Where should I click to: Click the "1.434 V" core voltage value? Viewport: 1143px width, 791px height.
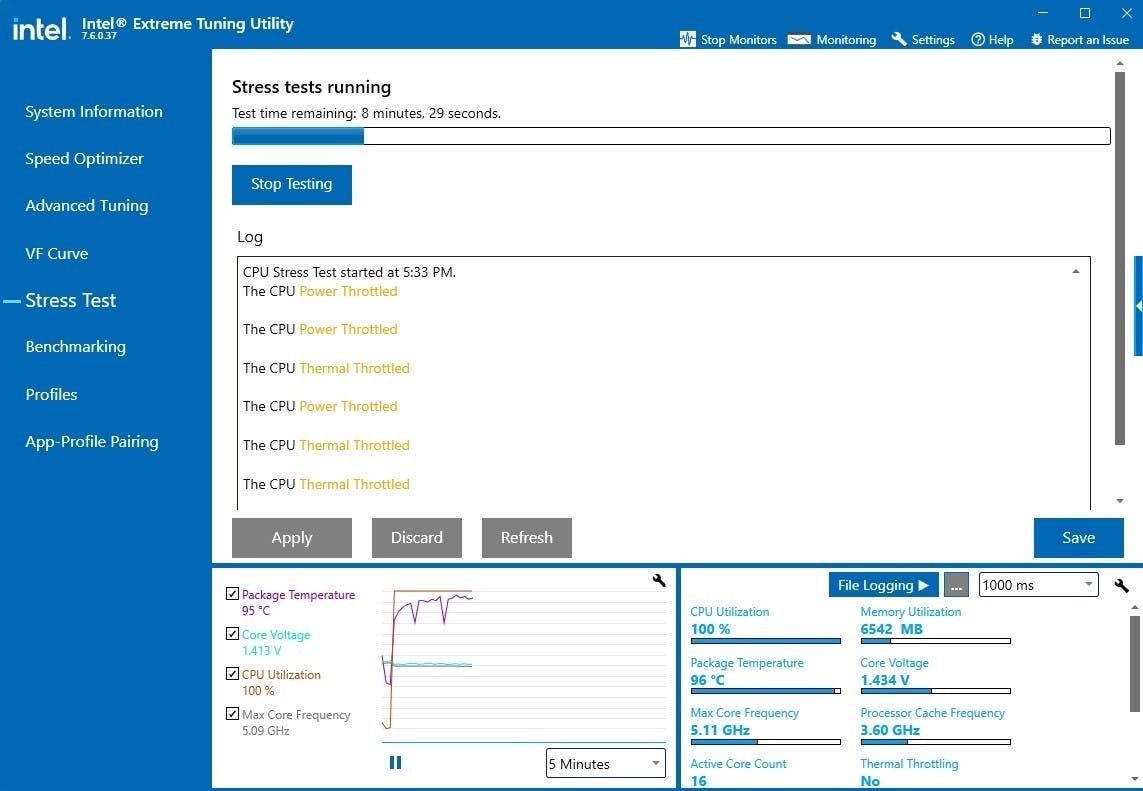coord(885,680)
